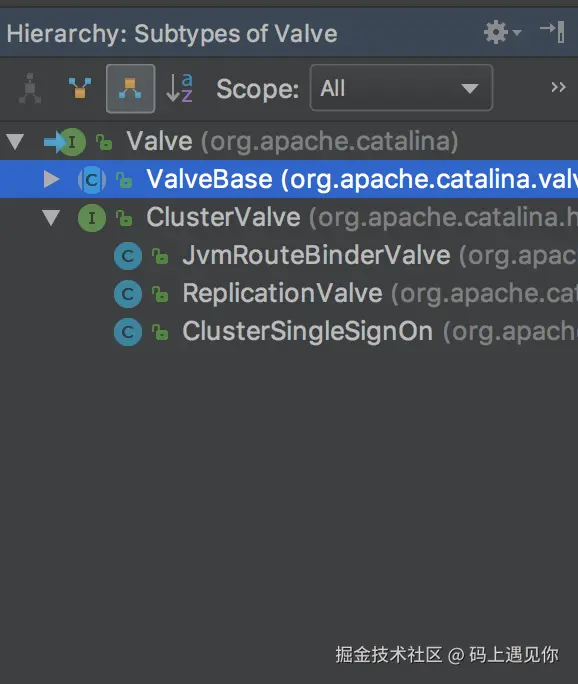Collapse the Valve root node

(x=15, y=141)
